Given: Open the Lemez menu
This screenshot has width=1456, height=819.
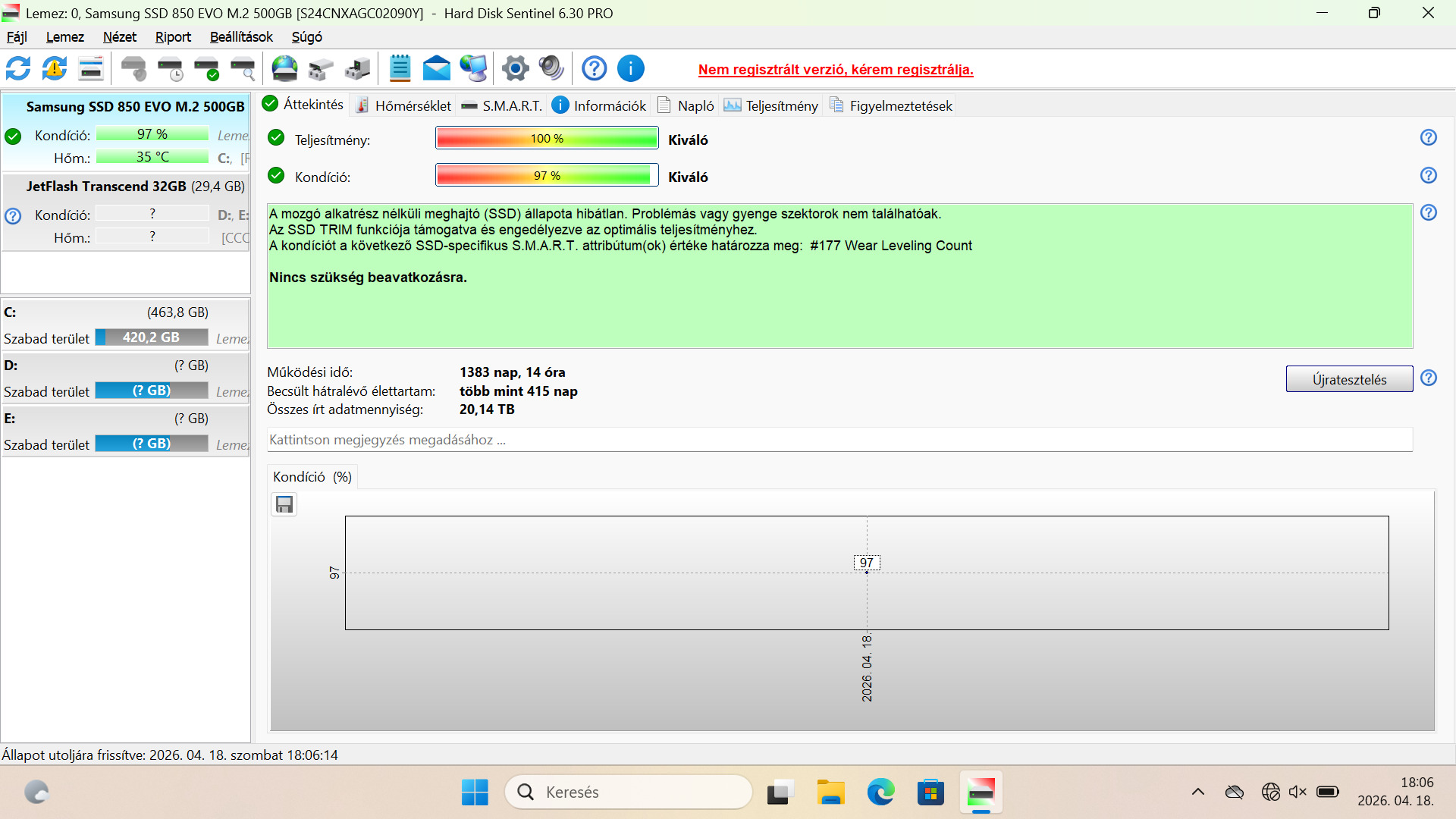Looking at the screenshot, I should (64, 37).
